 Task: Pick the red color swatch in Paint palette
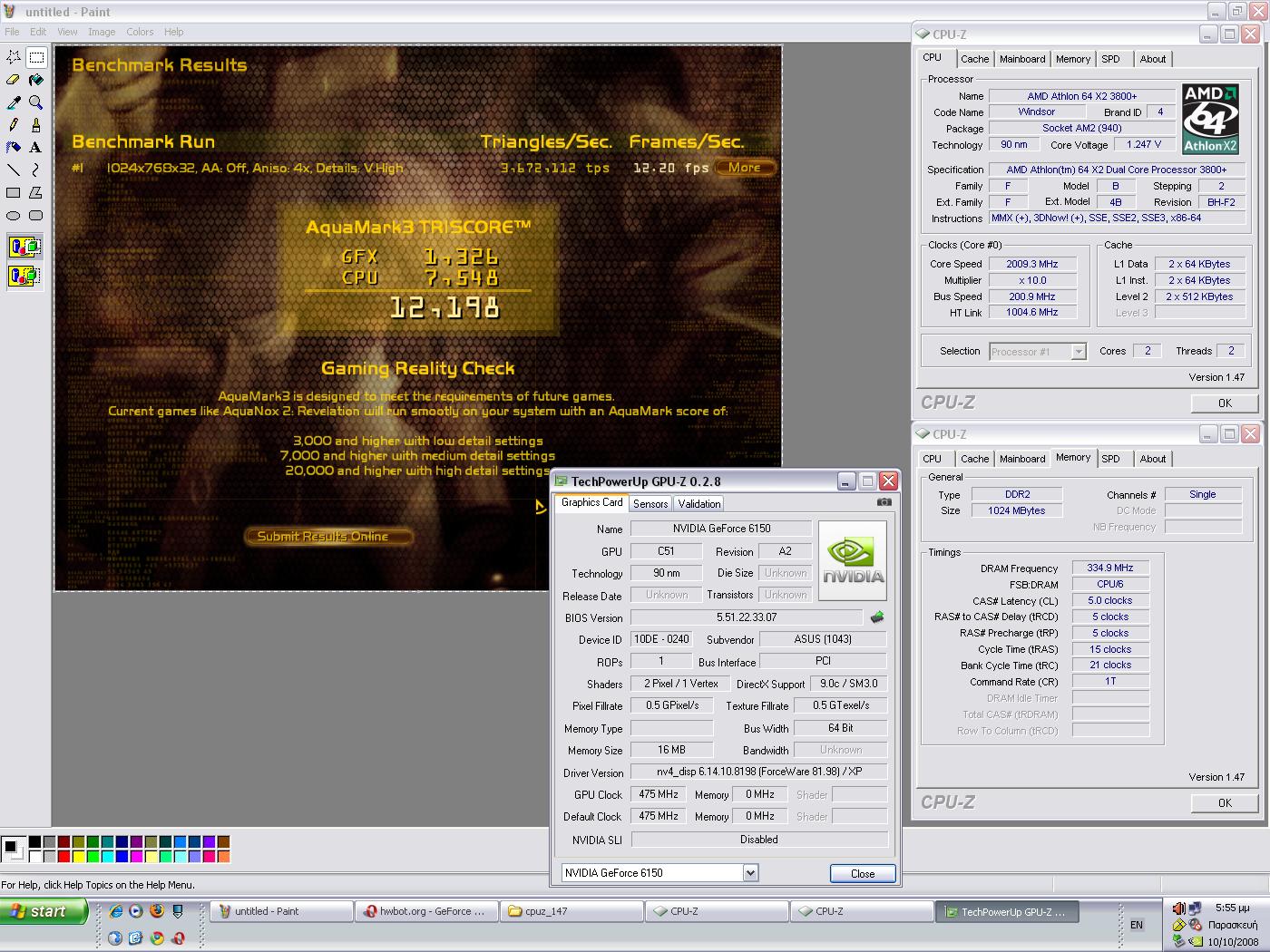click(x=63, y=856)
